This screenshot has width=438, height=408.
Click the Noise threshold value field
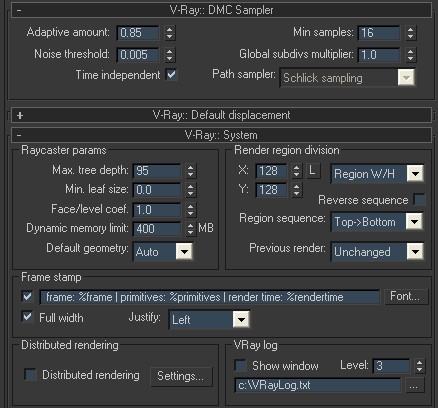click(138, 55)
